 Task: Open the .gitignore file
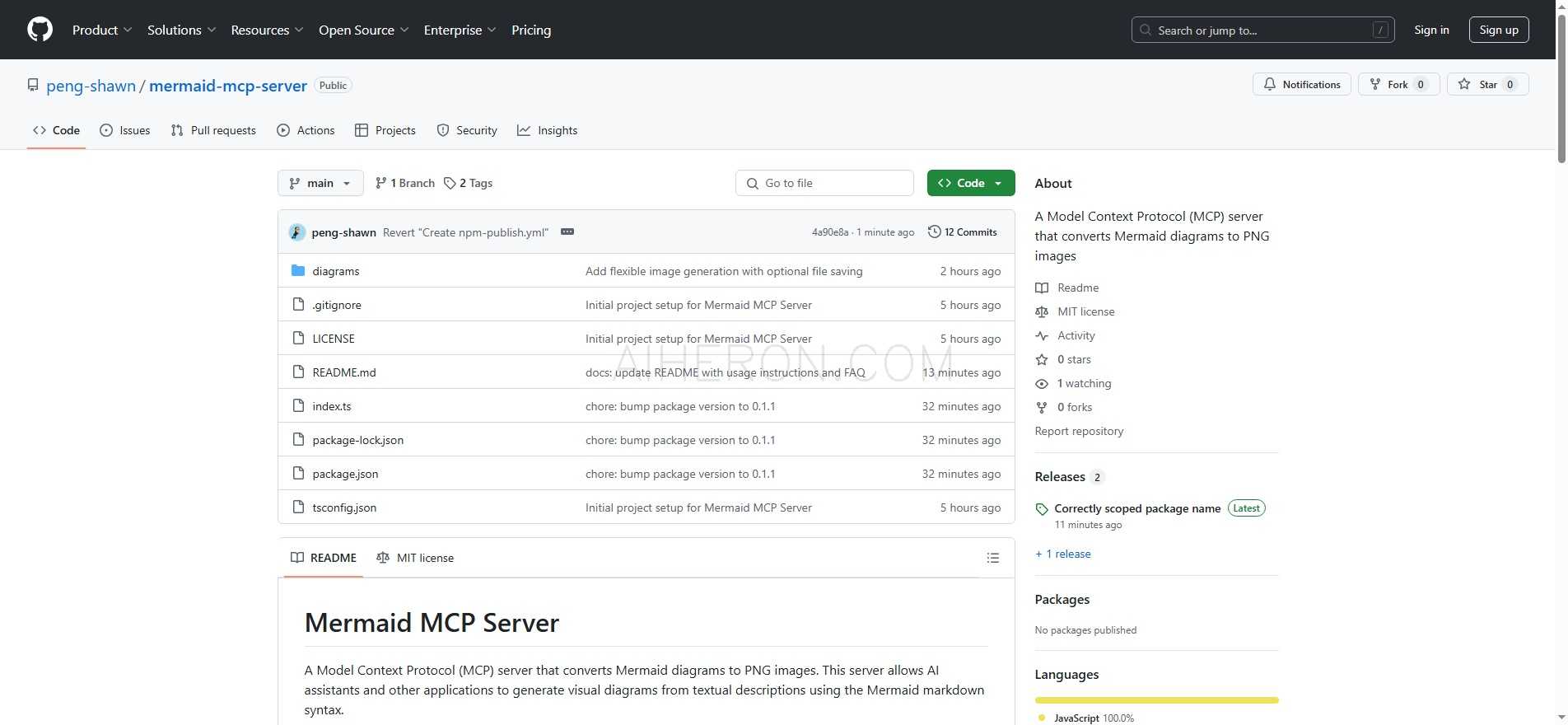[x=337, y=305]
